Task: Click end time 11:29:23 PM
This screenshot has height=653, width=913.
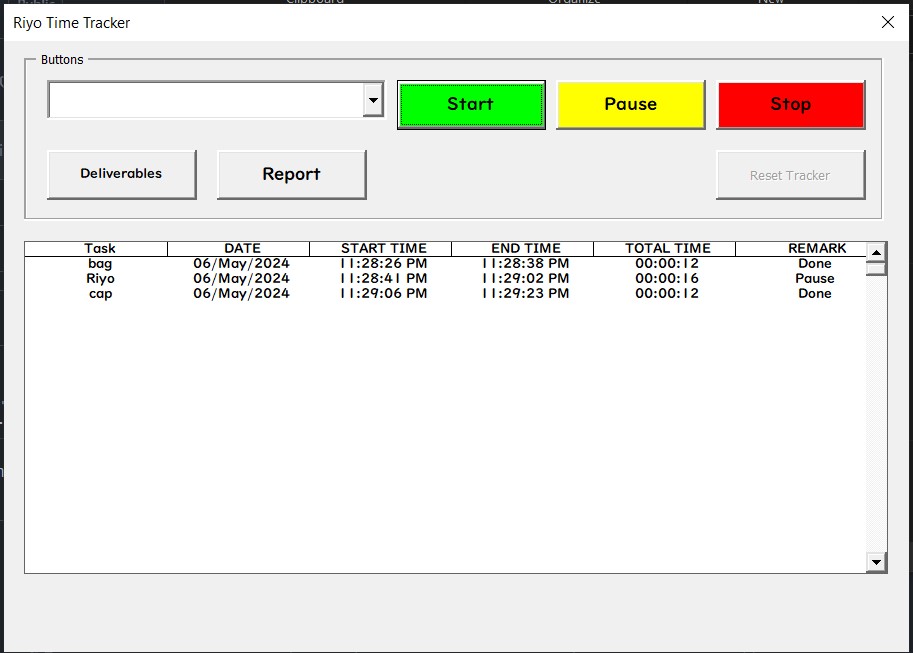Action: pos(526,294)
